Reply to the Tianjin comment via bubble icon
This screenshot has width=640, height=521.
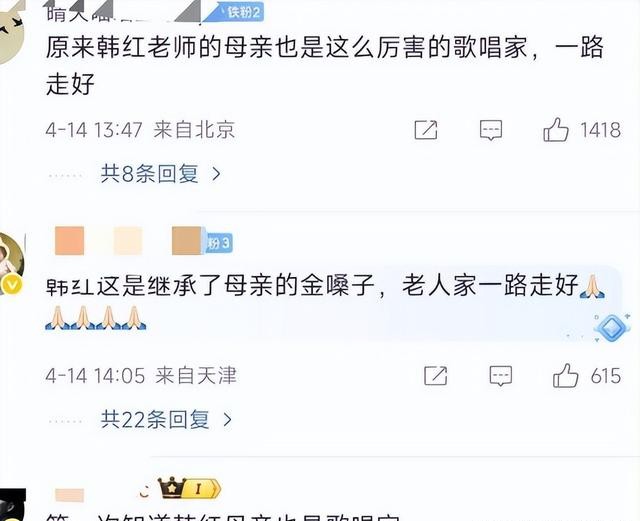(x=500, y=376)
